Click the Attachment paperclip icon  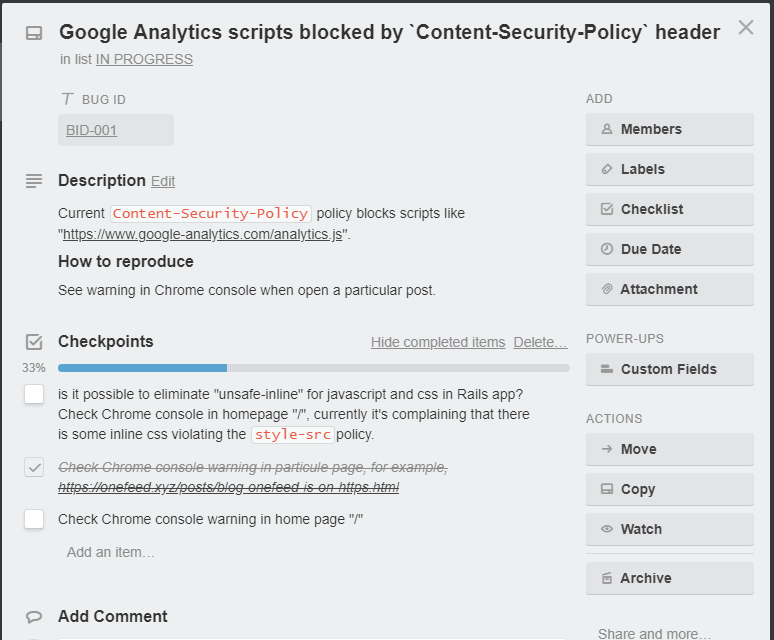[607, 289]
